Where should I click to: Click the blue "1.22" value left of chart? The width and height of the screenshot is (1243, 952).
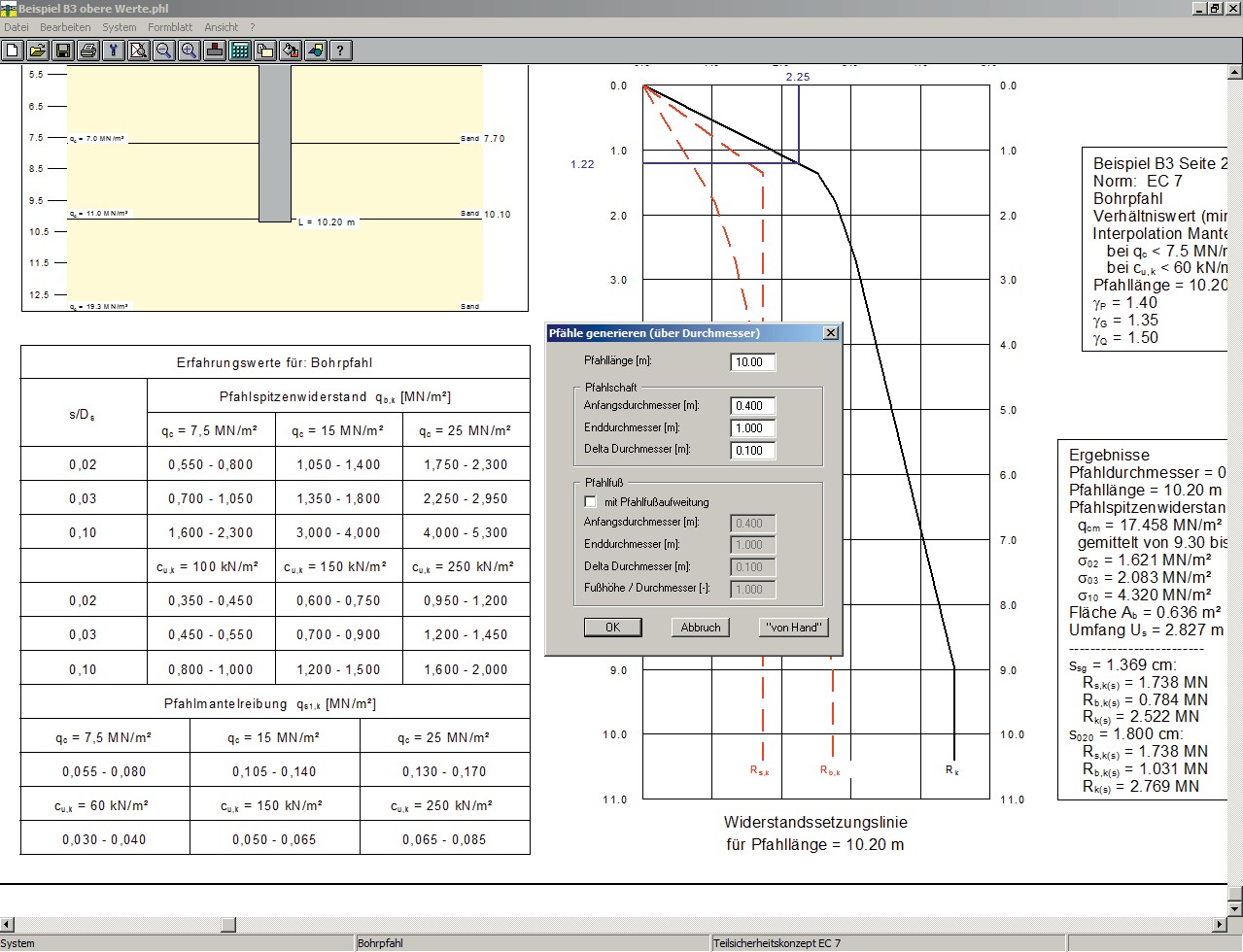pos(582,164)
